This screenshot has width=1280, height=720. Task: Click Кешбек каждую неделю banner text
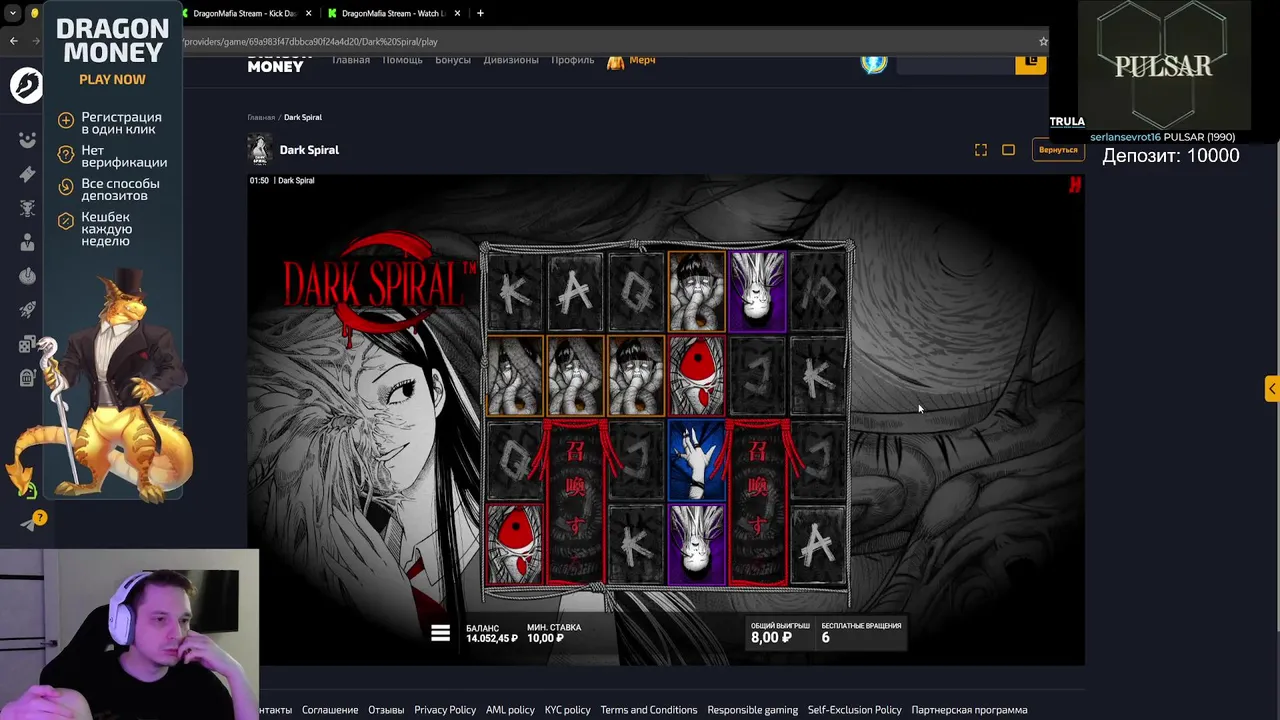coord(106,229)
